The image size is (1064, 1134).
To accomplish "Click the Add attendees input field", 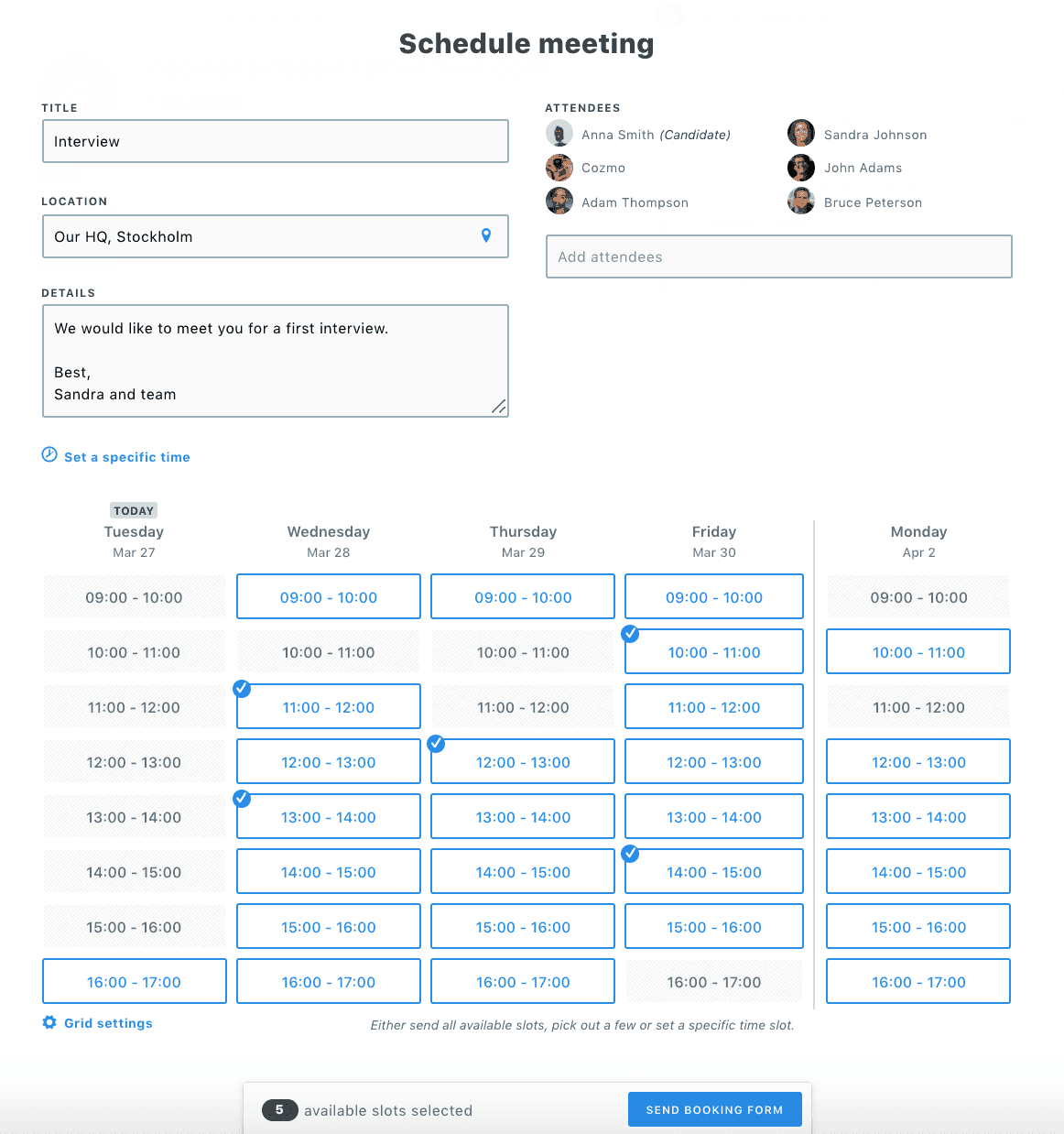I will click(x=779, y=256).
